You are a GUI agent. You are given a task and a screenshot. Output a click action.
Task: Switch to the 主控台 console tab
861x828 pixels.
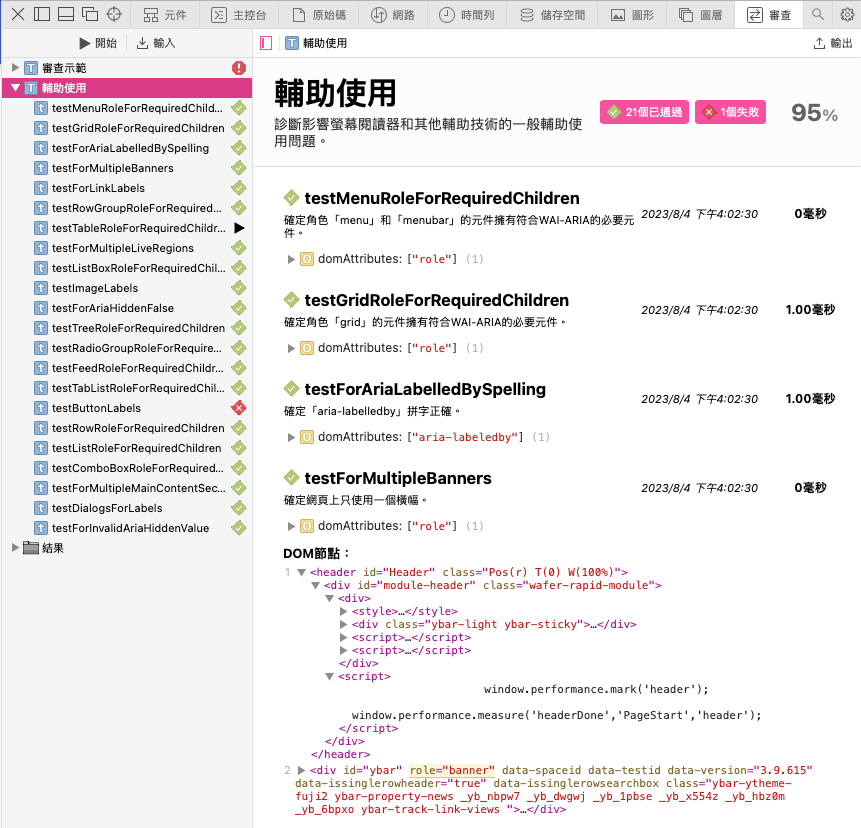point(239,15)
